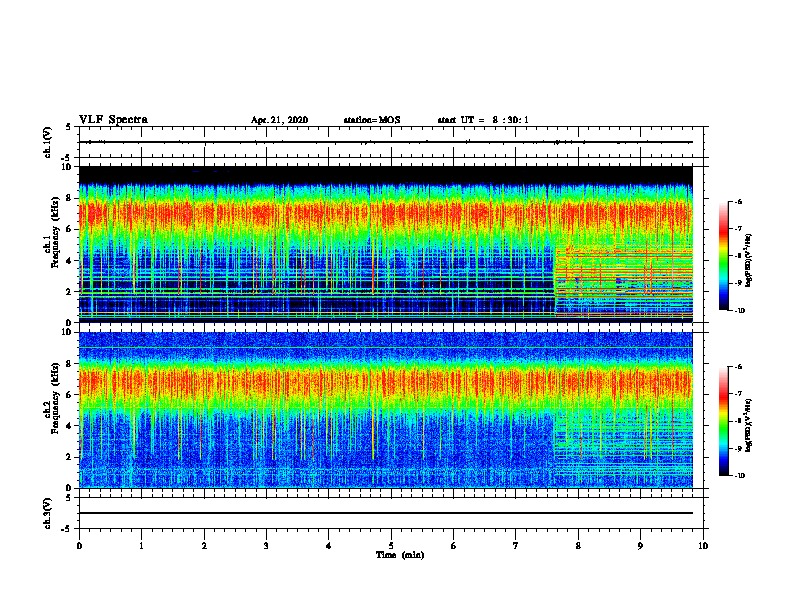
Task: Click the "Time (min)" x-axis label
Action: tap(400, 555)
